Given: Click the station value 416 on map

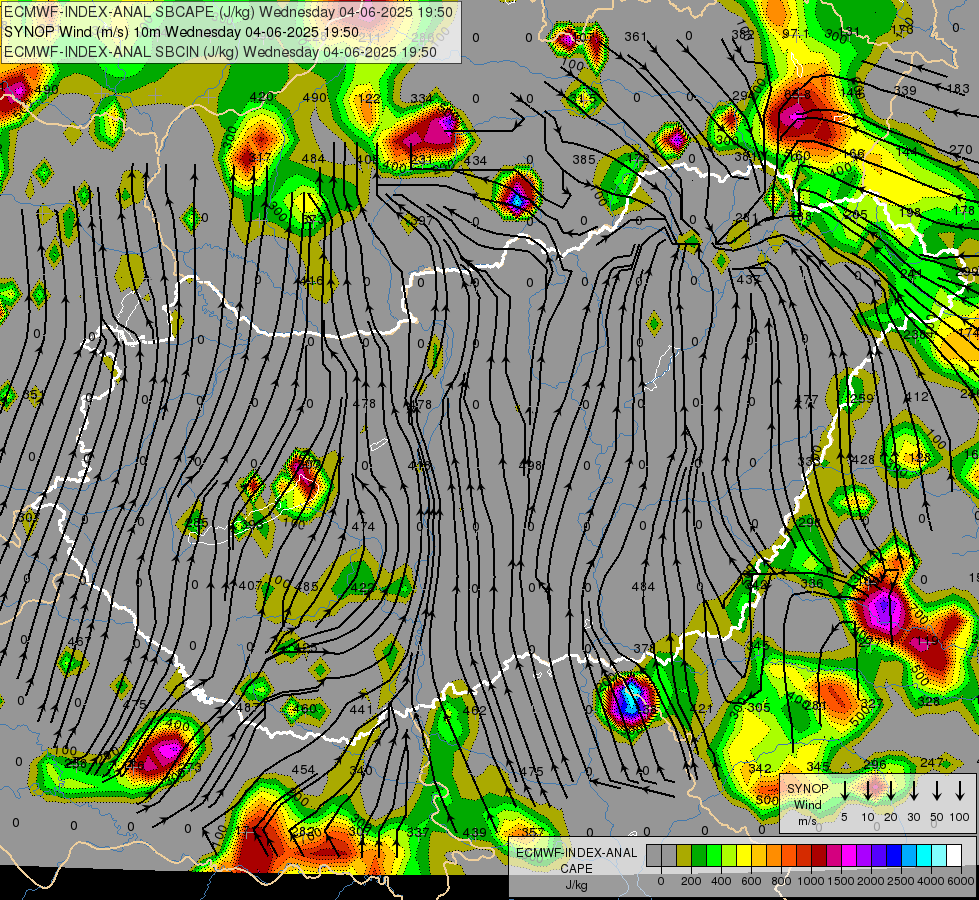Looking at the screenshot, I should point(312,280).
